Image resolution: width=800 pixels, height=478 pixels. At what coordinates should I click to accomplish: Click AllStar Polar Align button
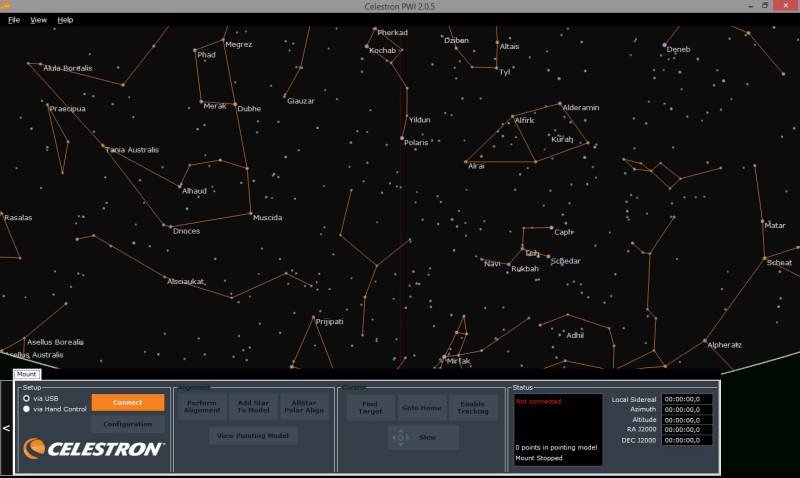coord(304,407)
